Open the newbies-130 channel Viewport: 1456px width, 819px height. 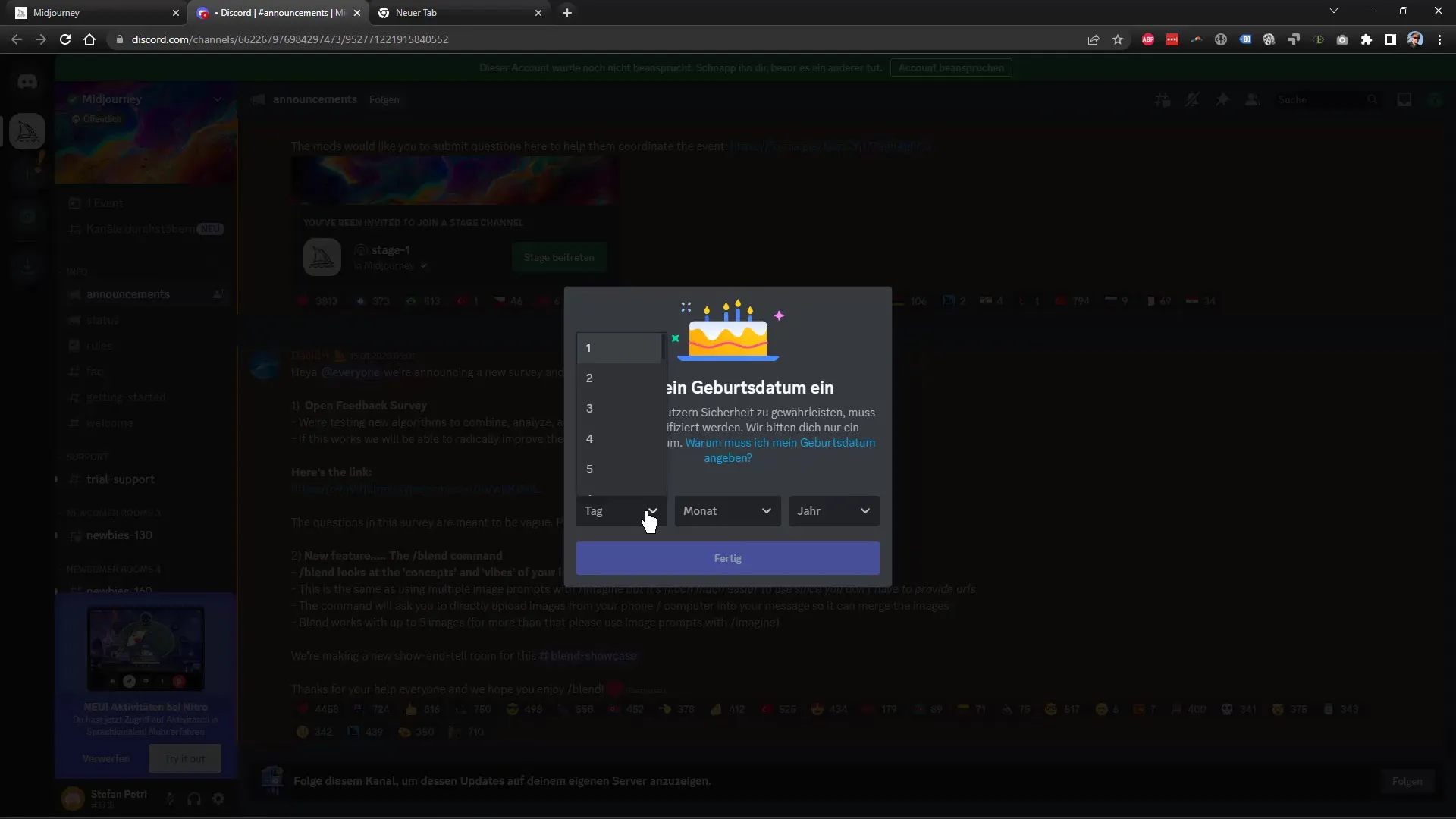click(x=119, y=535)
